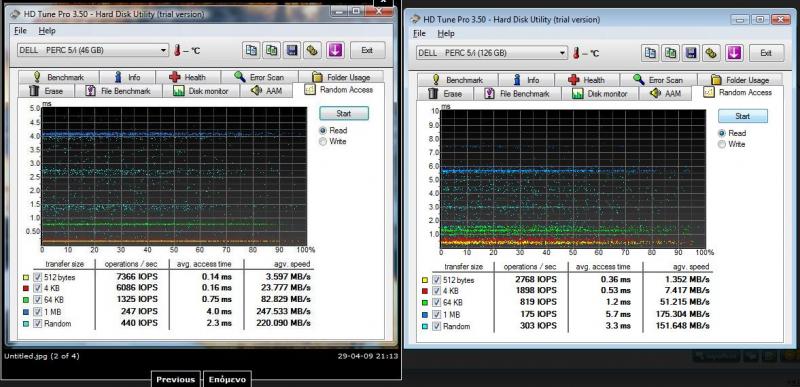This screenshot has width=800, height=387.
Task: Switch to AAM tab in right window
Action: point(666,94)
